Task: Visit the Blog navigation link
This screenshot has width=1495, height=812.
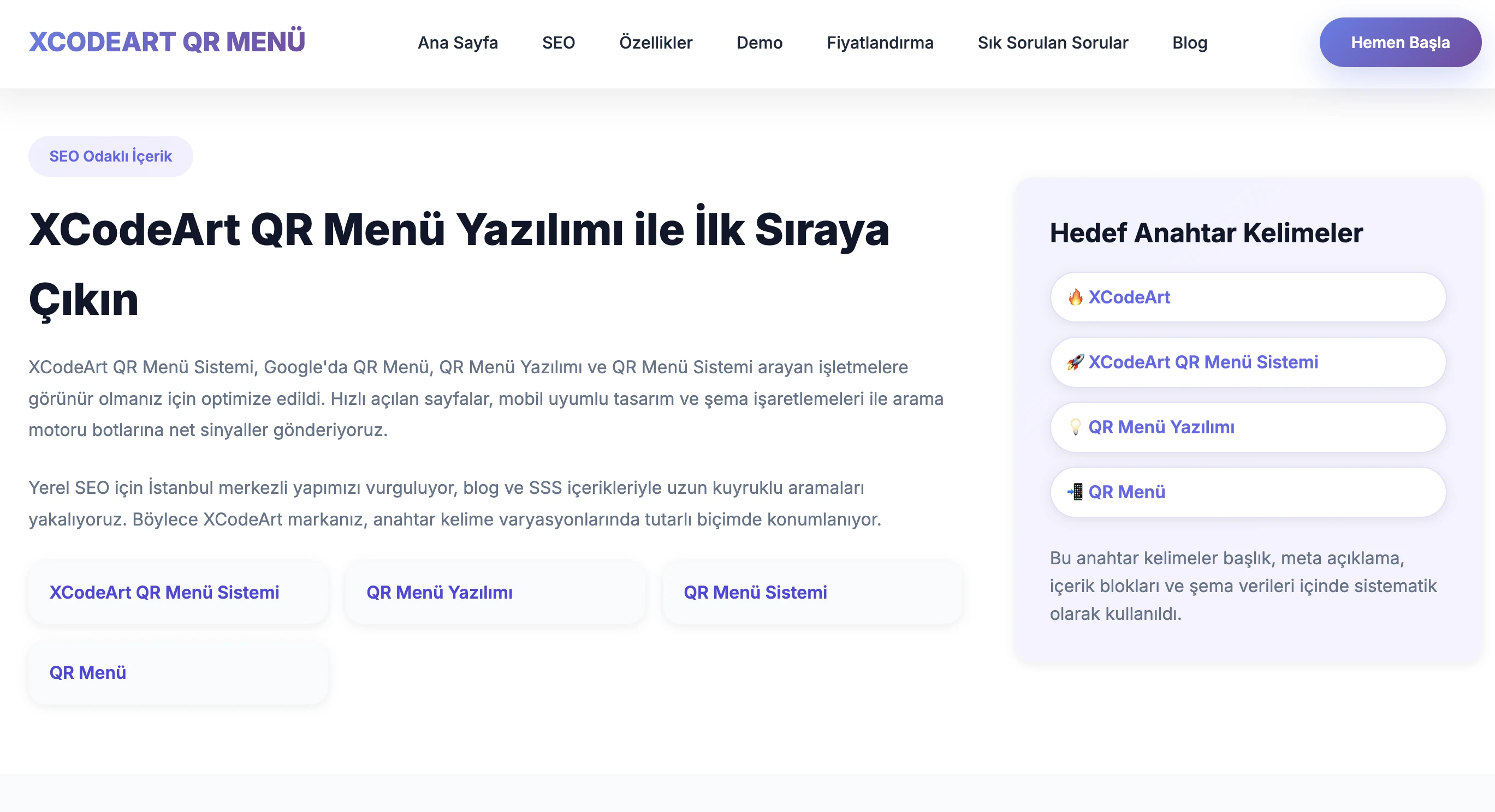Action: pyautogui.click(x=1189, y=43)
